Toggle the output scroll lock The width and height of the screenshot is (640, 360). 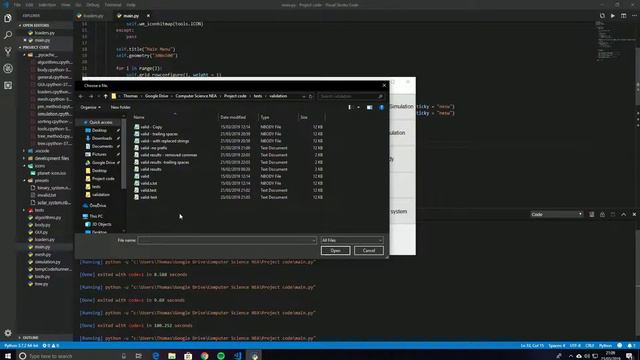click(x=602, y=214)
